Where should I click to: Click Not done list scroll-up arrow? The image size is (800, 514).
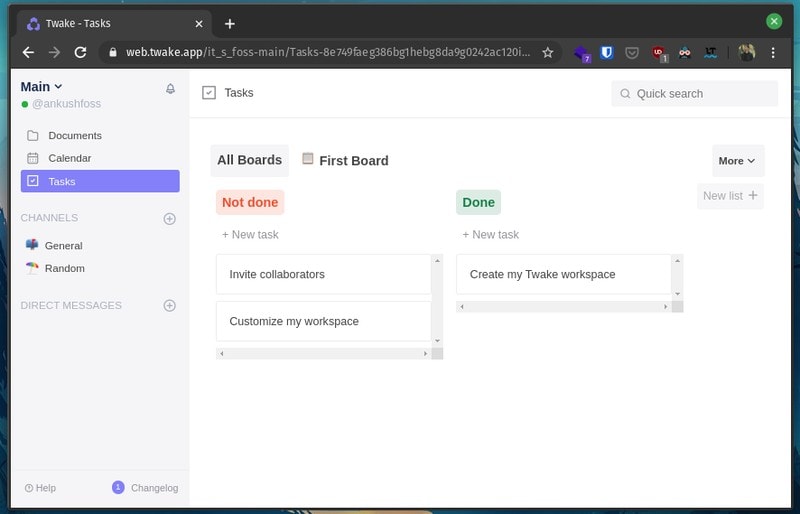pos(437,260)
